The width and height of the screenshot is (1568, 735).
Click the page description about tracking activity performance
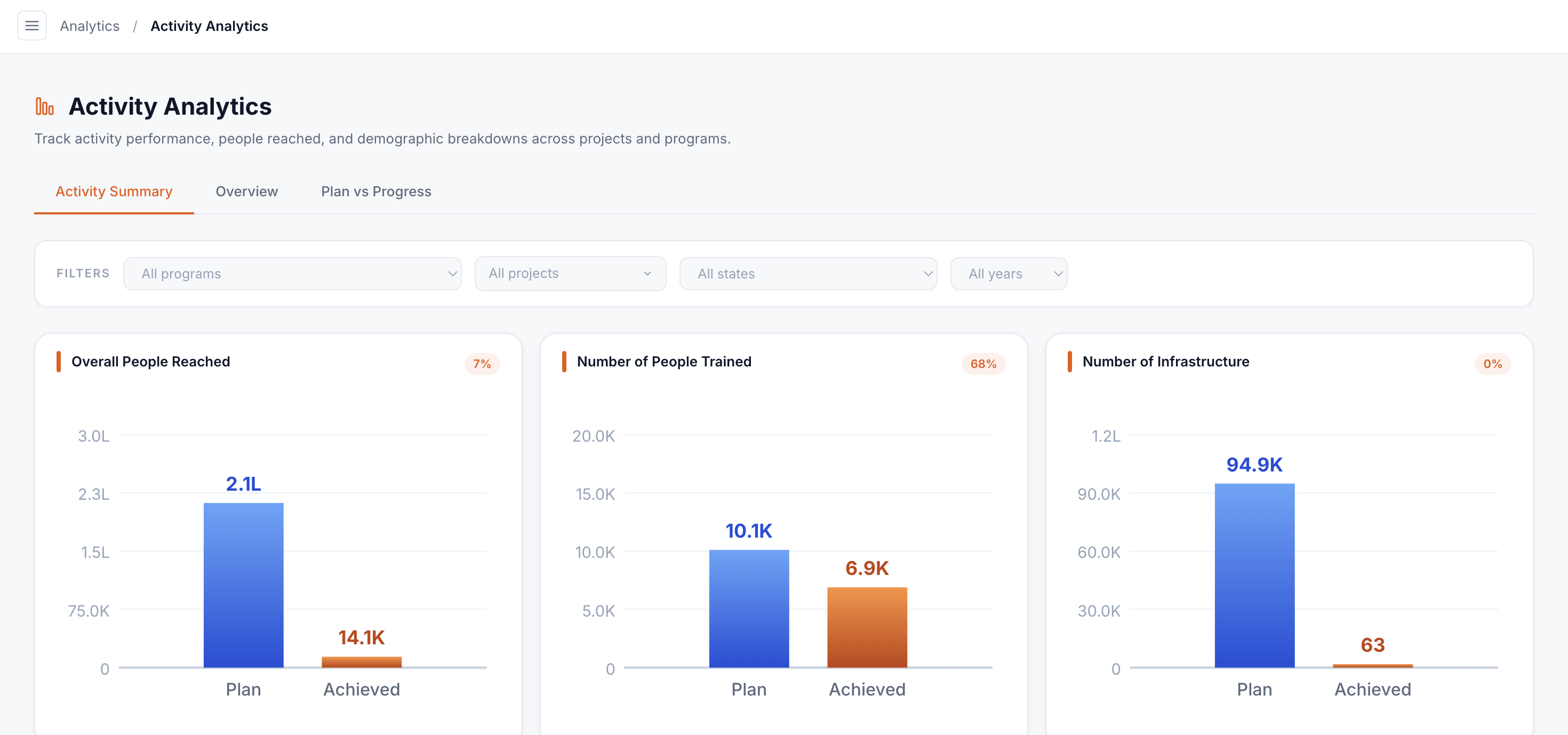coord(382,139)
